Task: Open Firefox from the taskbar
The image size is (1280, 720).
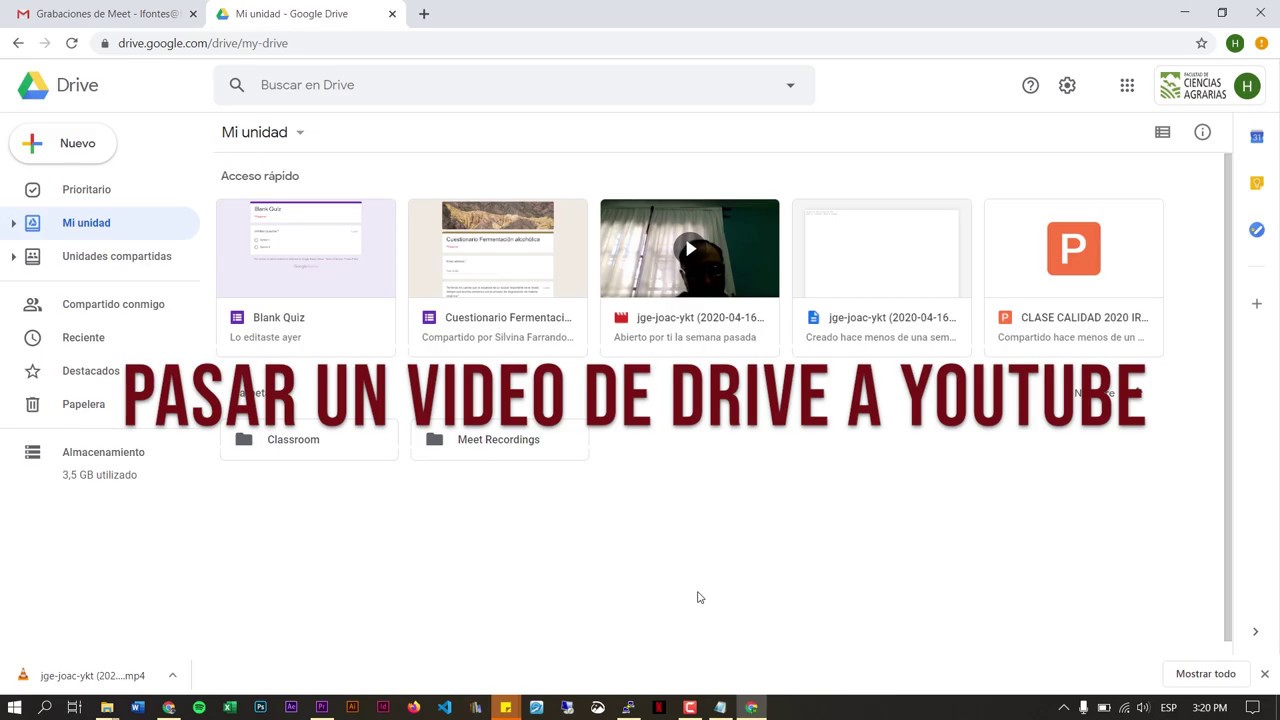Action: [414, 707]
